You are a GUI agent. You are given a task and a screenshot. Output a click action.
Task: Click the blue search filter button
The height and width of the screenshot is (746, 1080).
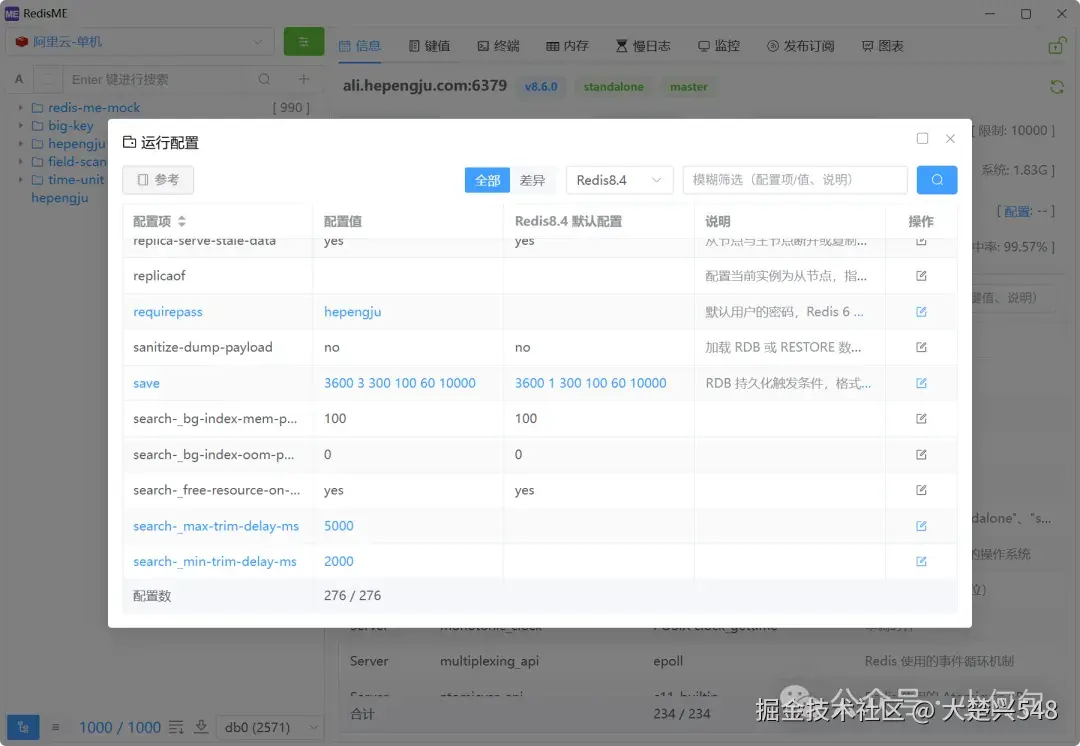(x=937, y=180)
